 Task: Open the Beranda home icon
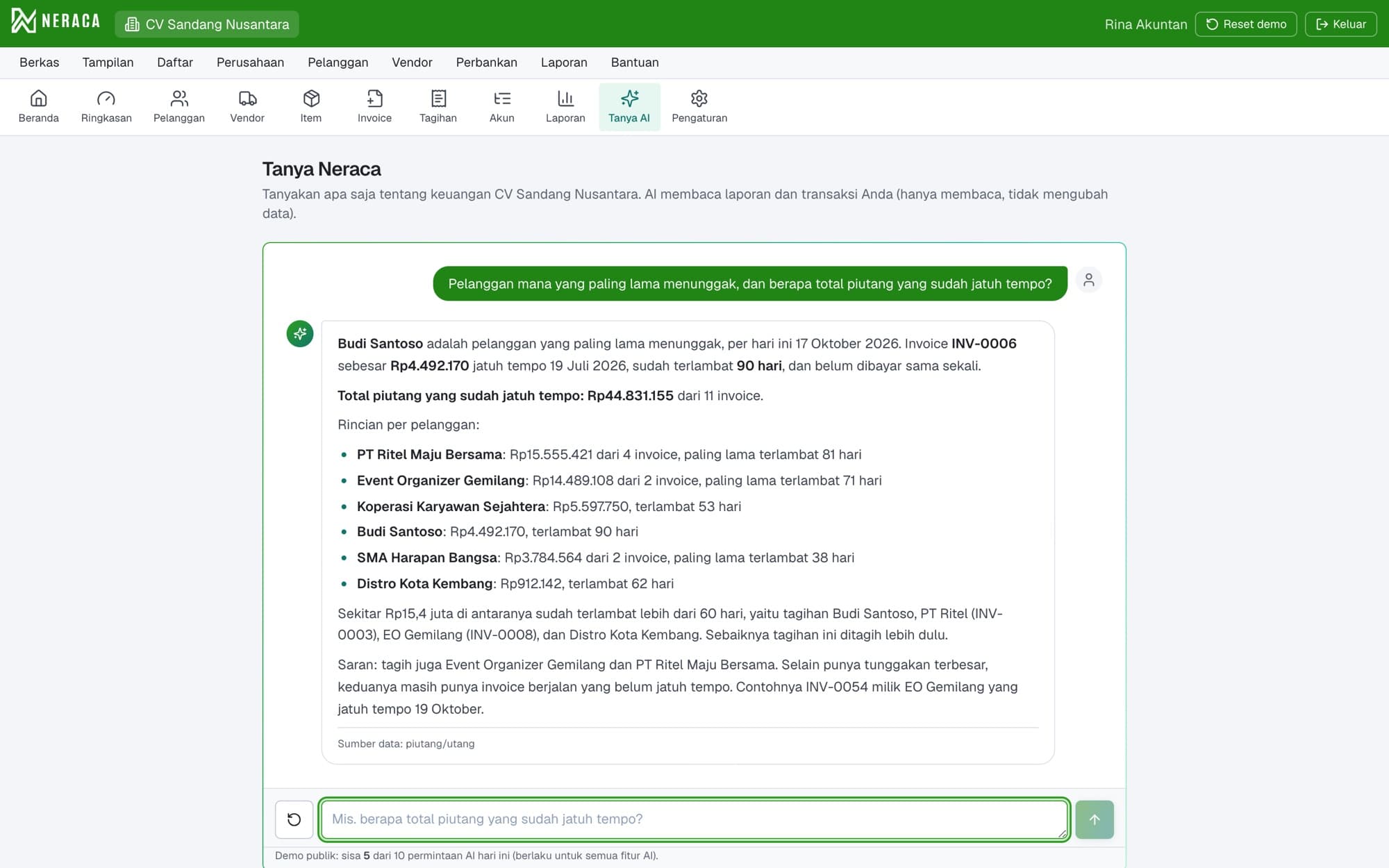point(39,107)
